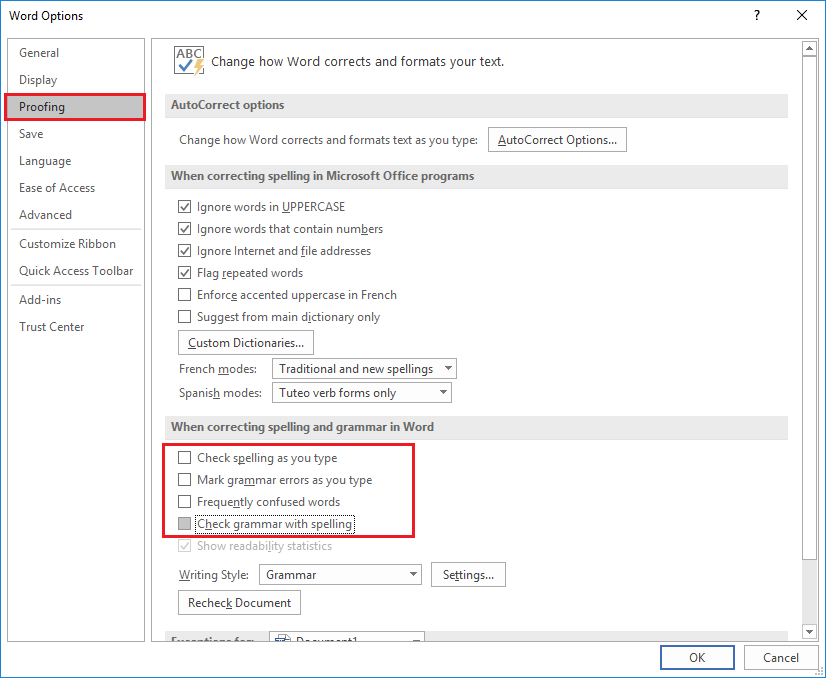
Task: Open the French modes dropdown
Action: pos(364,369)
